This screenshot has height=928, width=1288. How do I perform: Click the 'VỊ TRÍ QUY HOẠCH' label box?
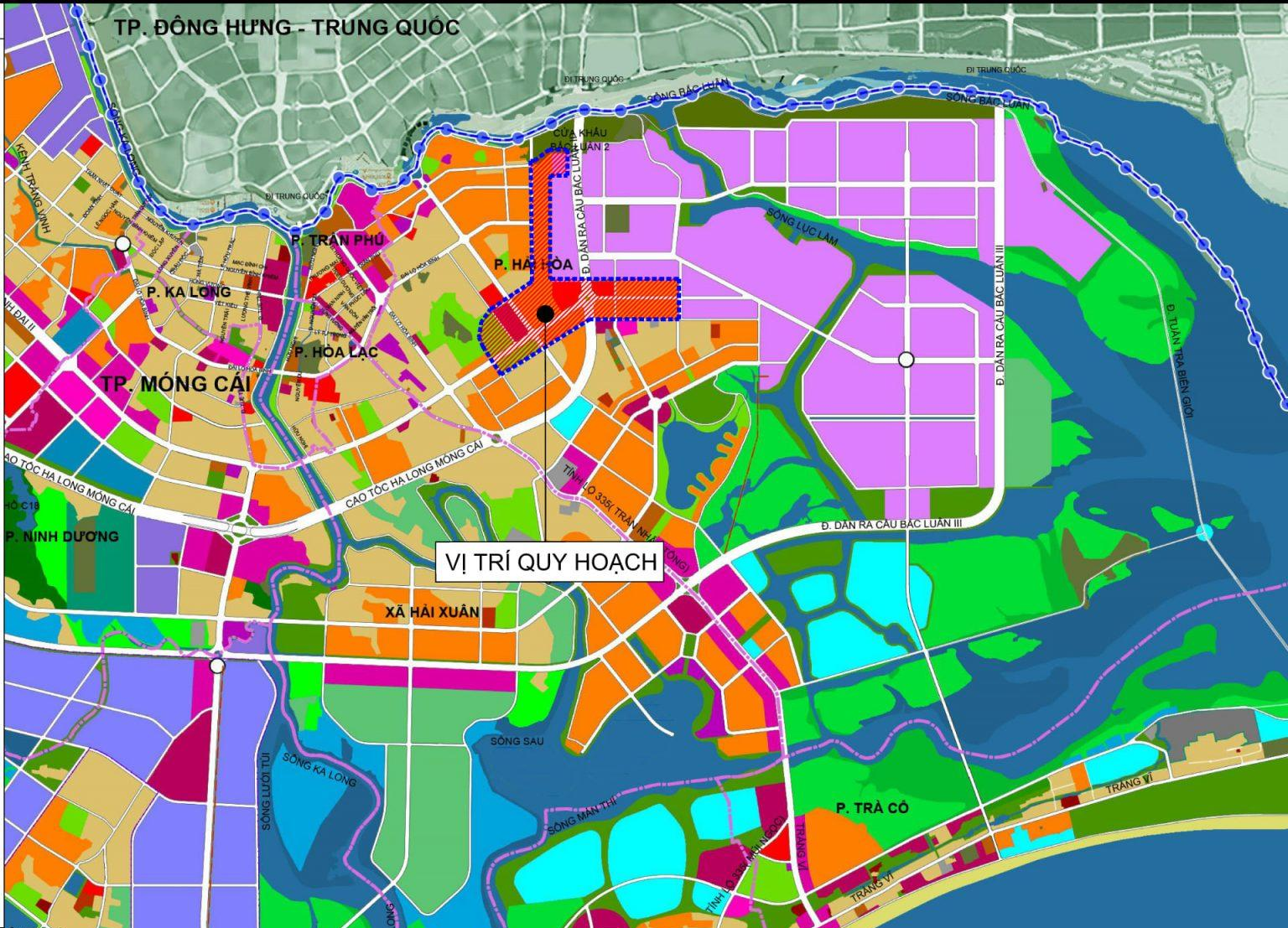[551, 562]
